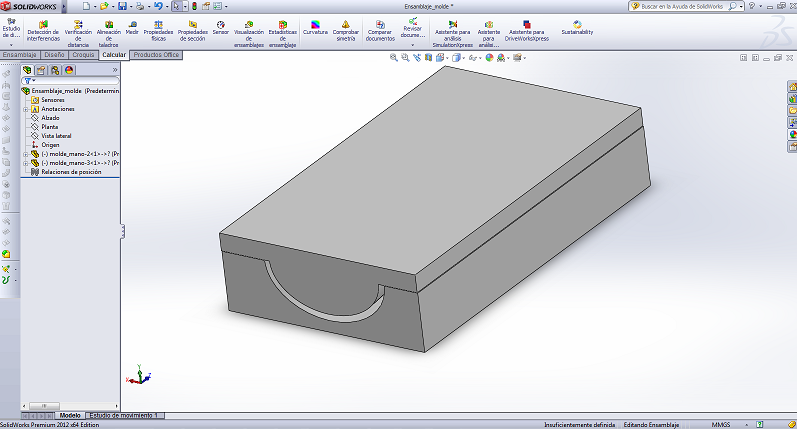This screenshot has height=429, width=797.
Task: Launch Asistente para análisis SimulationXpress
Action: pos(452,34)
